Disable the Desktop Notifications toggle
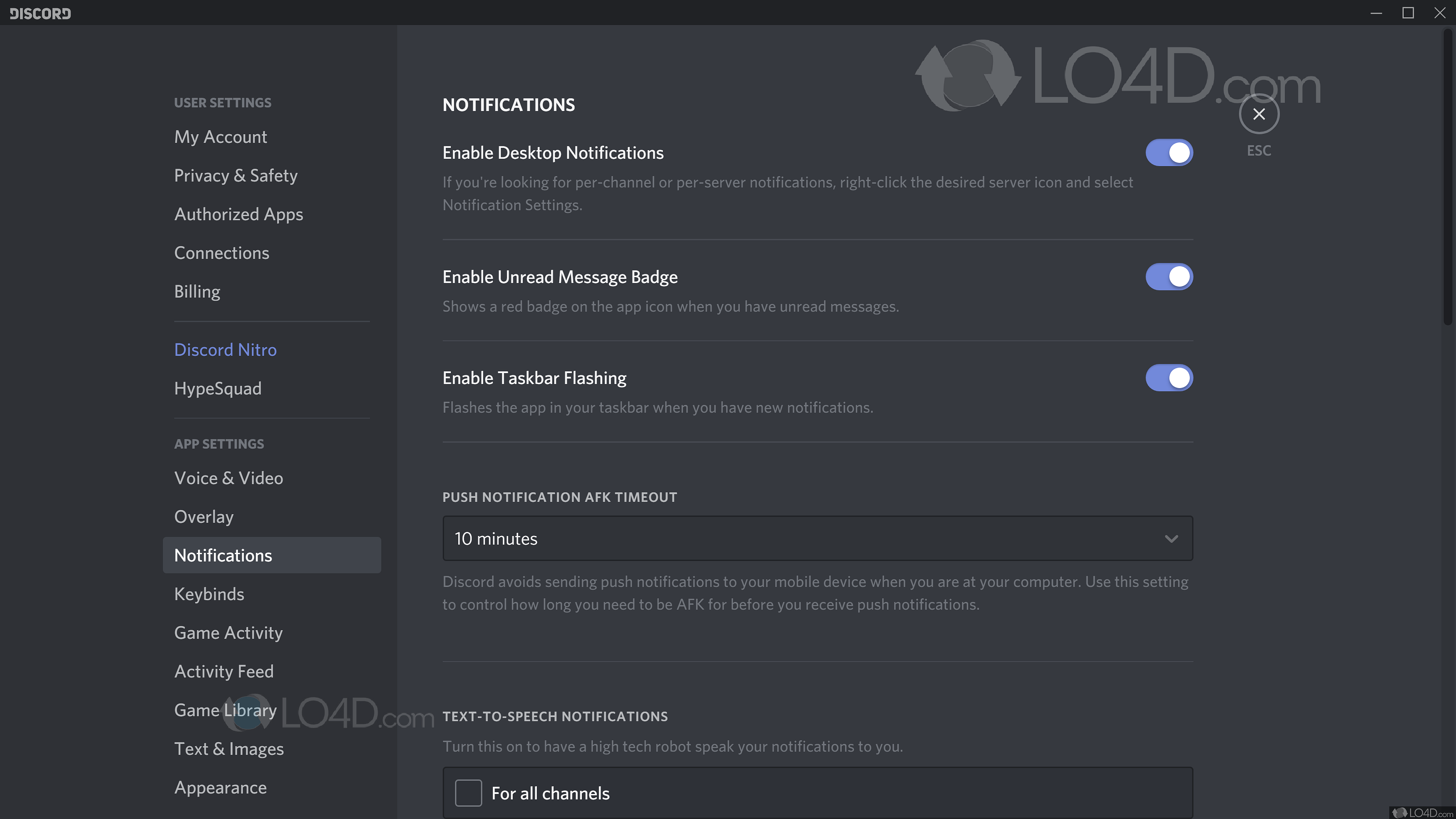This screenshot has width=1456, height=819. [1169, 152]
